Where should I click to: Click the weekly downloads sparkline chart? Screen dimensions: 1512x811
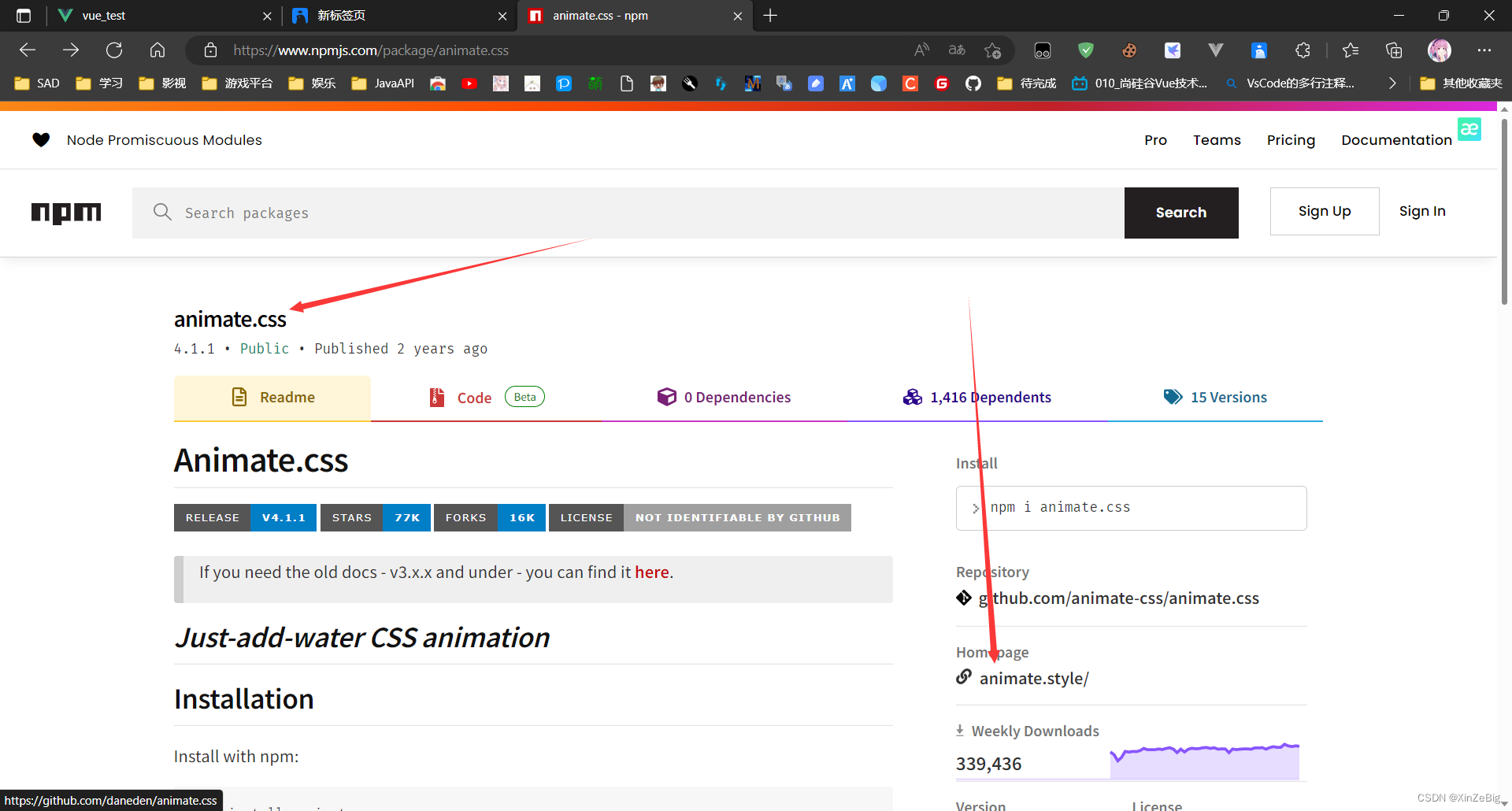1204,761
